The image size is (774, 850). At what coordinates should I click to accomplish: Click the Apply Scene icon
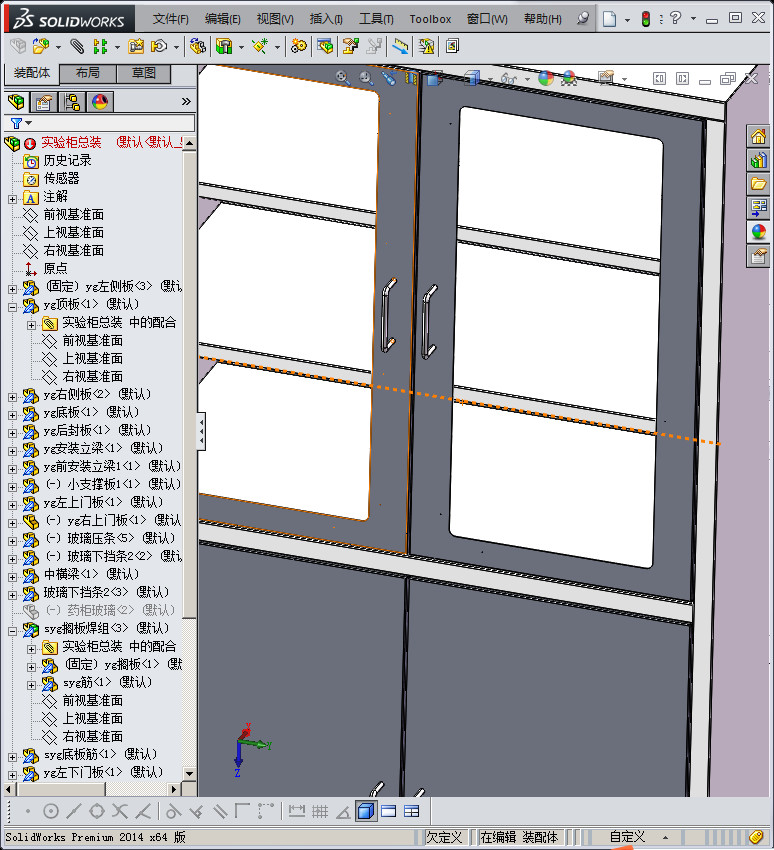569,79
